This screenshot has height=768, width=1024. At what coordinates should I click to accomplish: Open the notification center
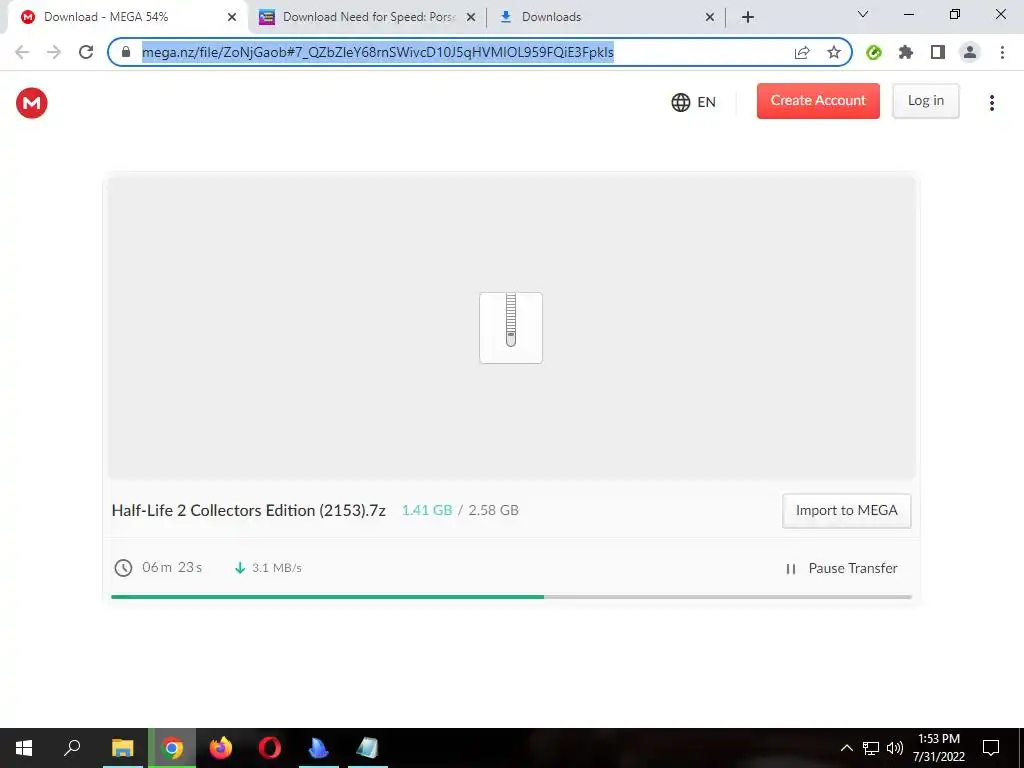[991, 748]
